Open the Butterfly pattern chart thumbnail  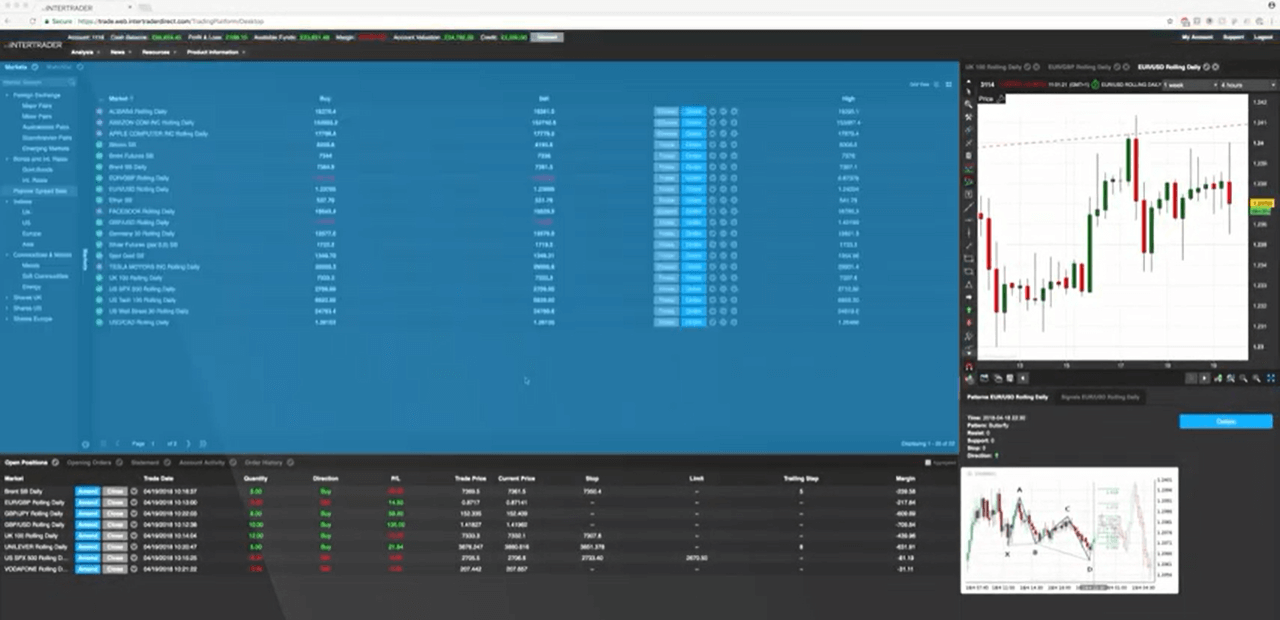click(x=1069, y=530)
